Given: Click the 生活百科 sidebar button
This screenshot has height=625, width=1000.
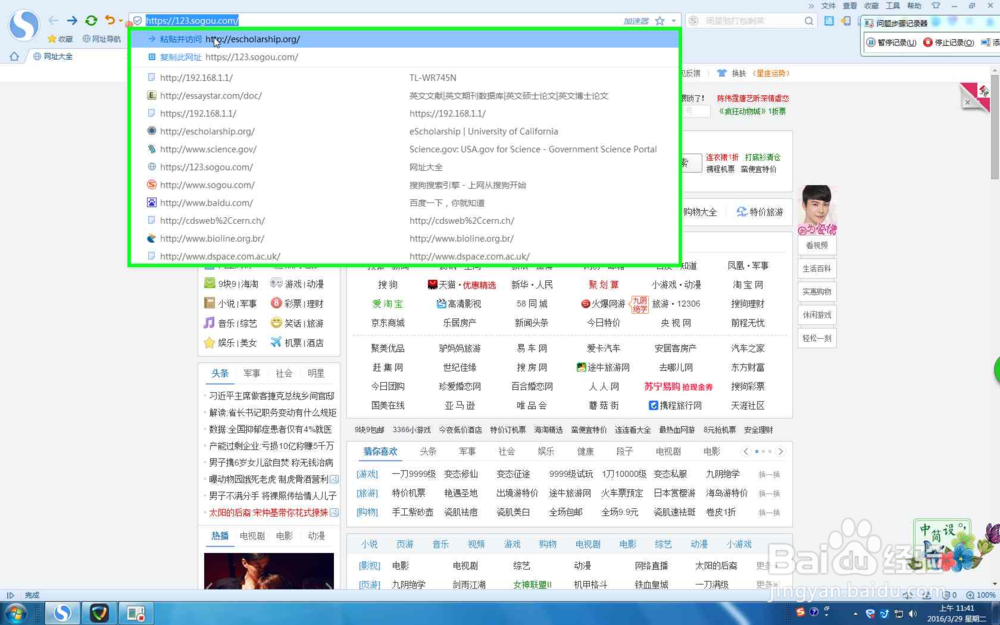Looking at the screenshot, I should [816, 268].
